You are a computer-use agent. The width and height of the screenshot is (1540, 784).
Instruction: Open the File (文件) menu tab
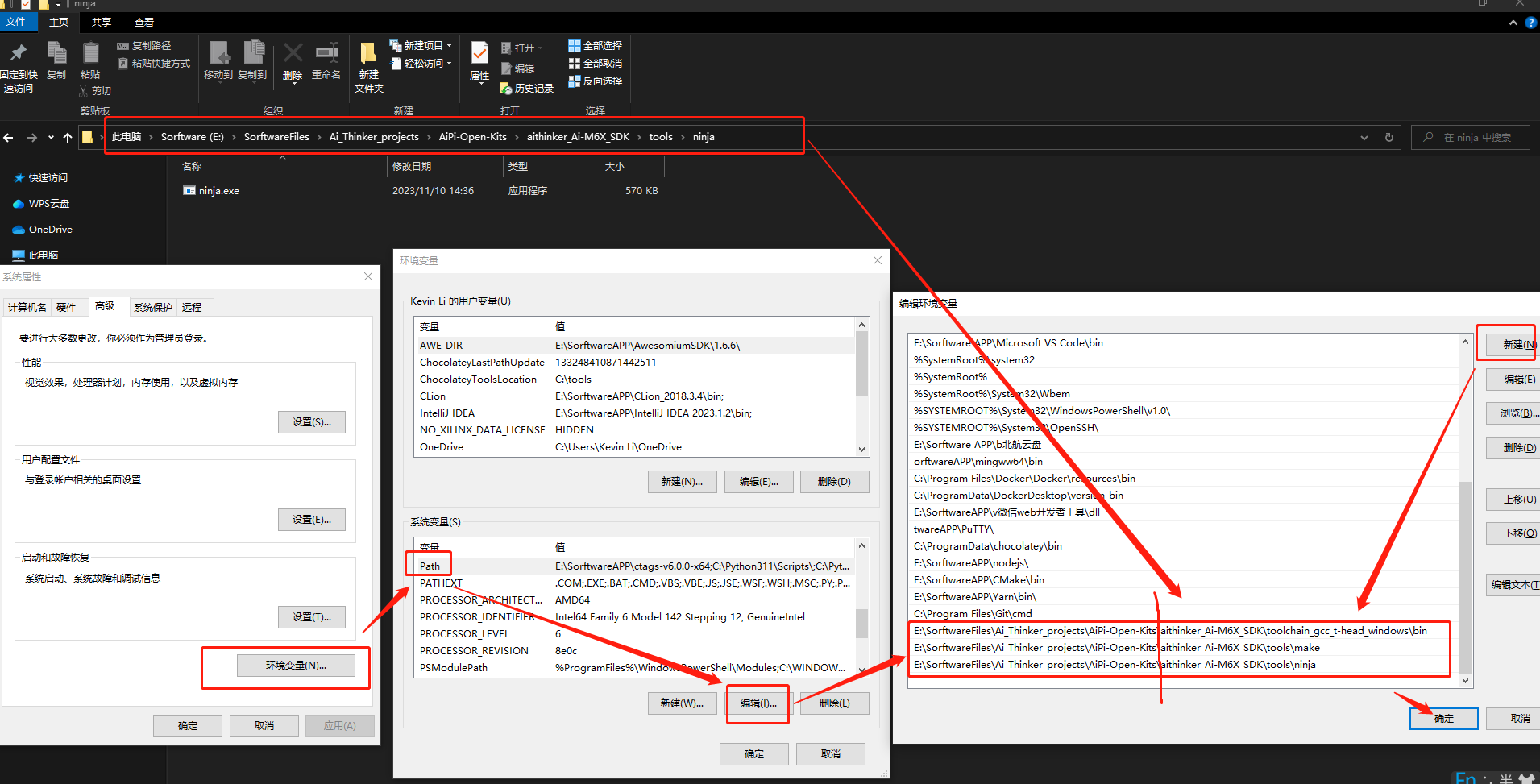[15, 22]
